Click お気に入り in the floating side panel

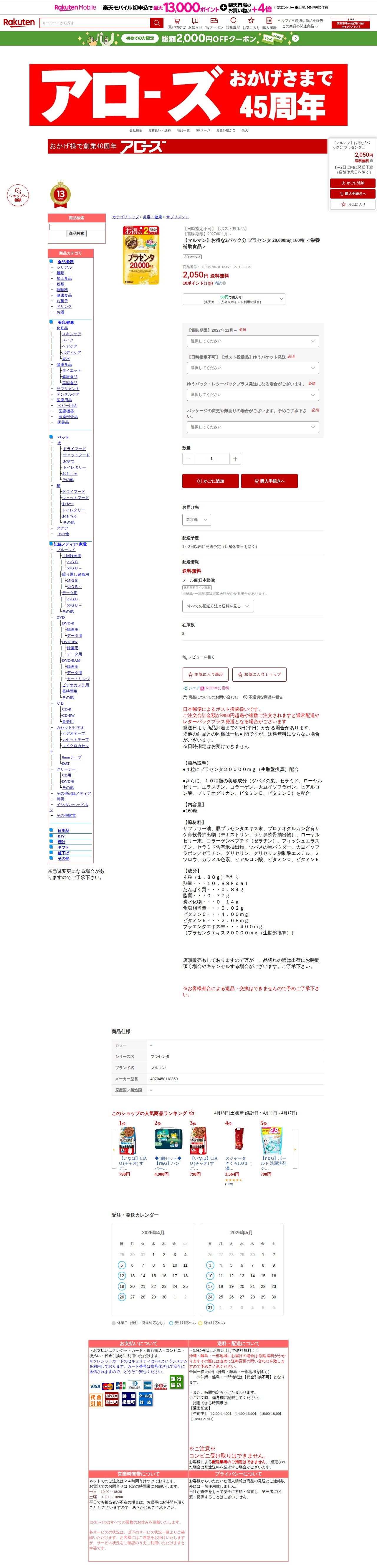click(353, 204)
